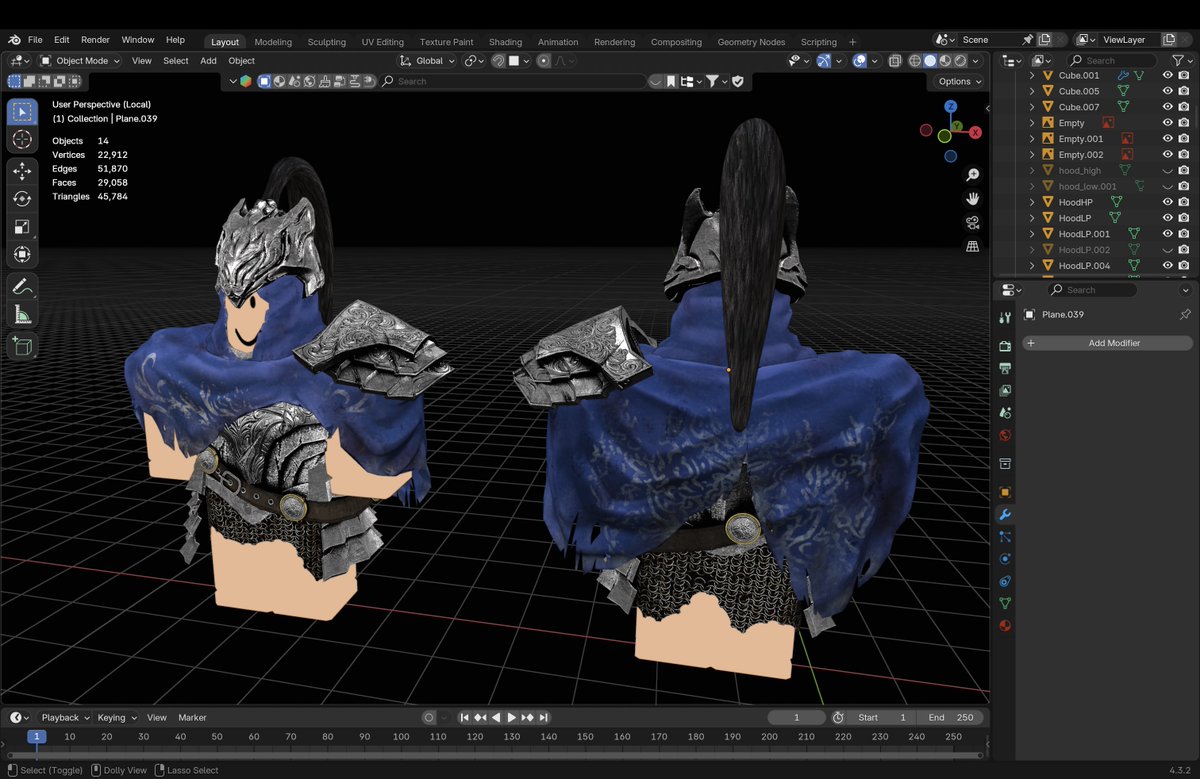Open the Tool properties tab

(x=1005, y=318)
